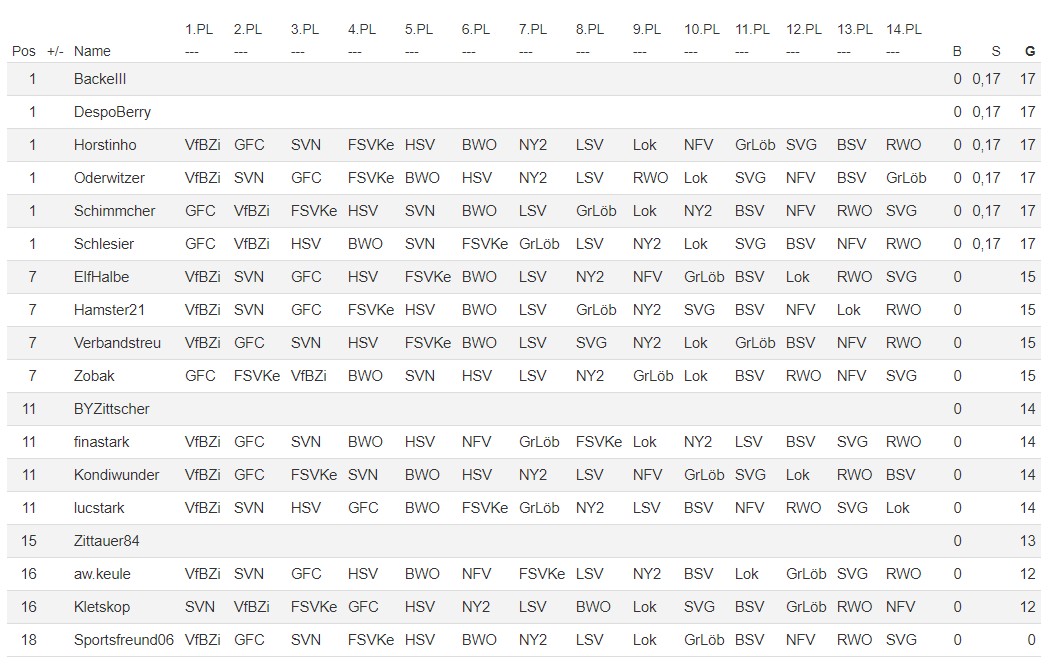Open player BackeIII's entry

[x=100, y=79]
